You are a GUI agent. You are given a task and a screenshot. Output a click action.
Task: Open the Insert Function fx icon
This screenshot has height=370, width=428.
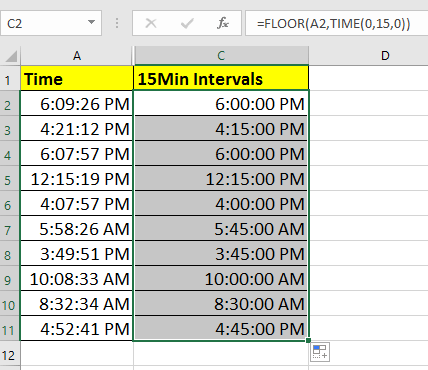(x=223, y=23)
